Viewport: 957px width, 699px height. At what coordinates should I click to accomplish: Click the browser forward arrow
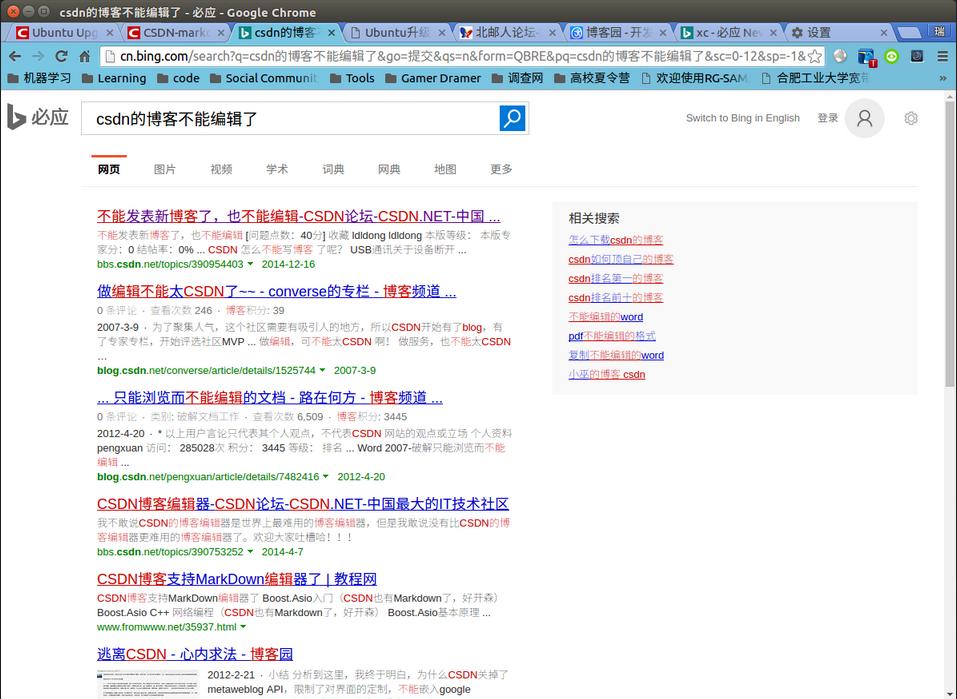(38, 56)
